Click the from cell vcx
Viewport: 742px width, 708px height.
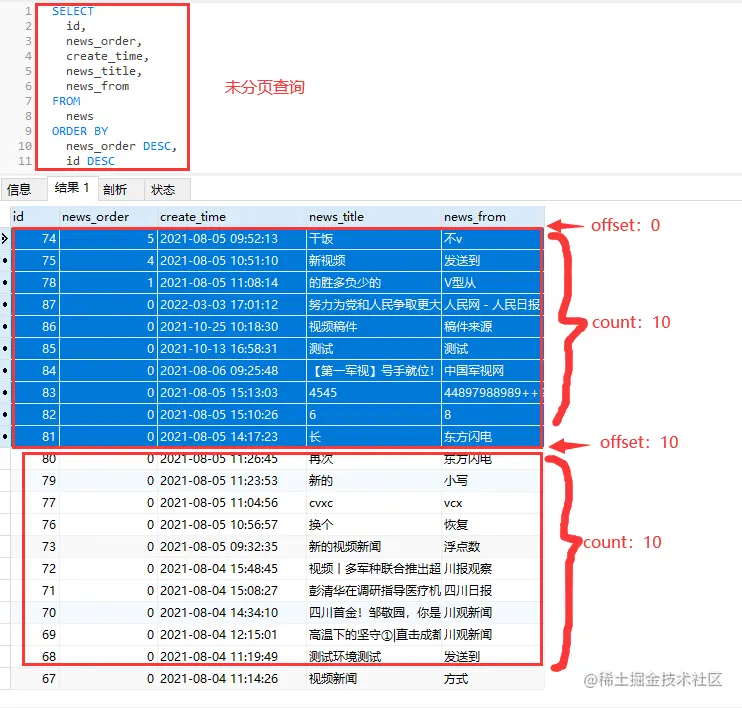[x=493, y=503]
